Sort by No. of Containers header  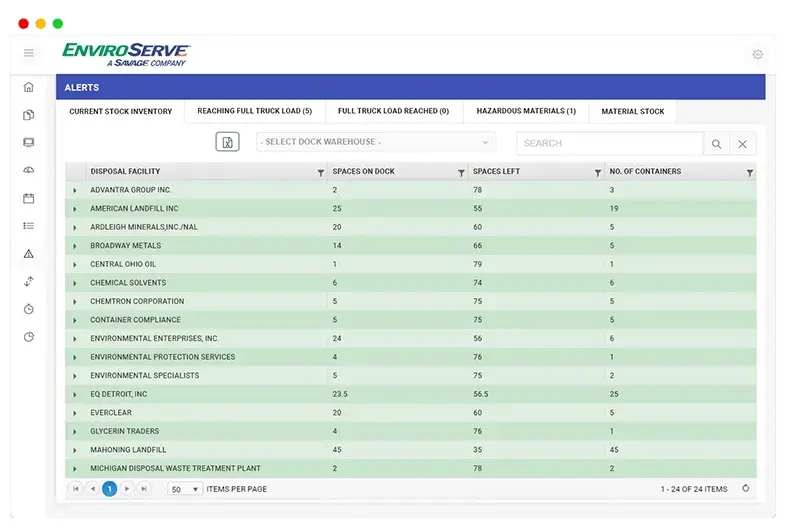pyautogui.click(x=645, y=171)
